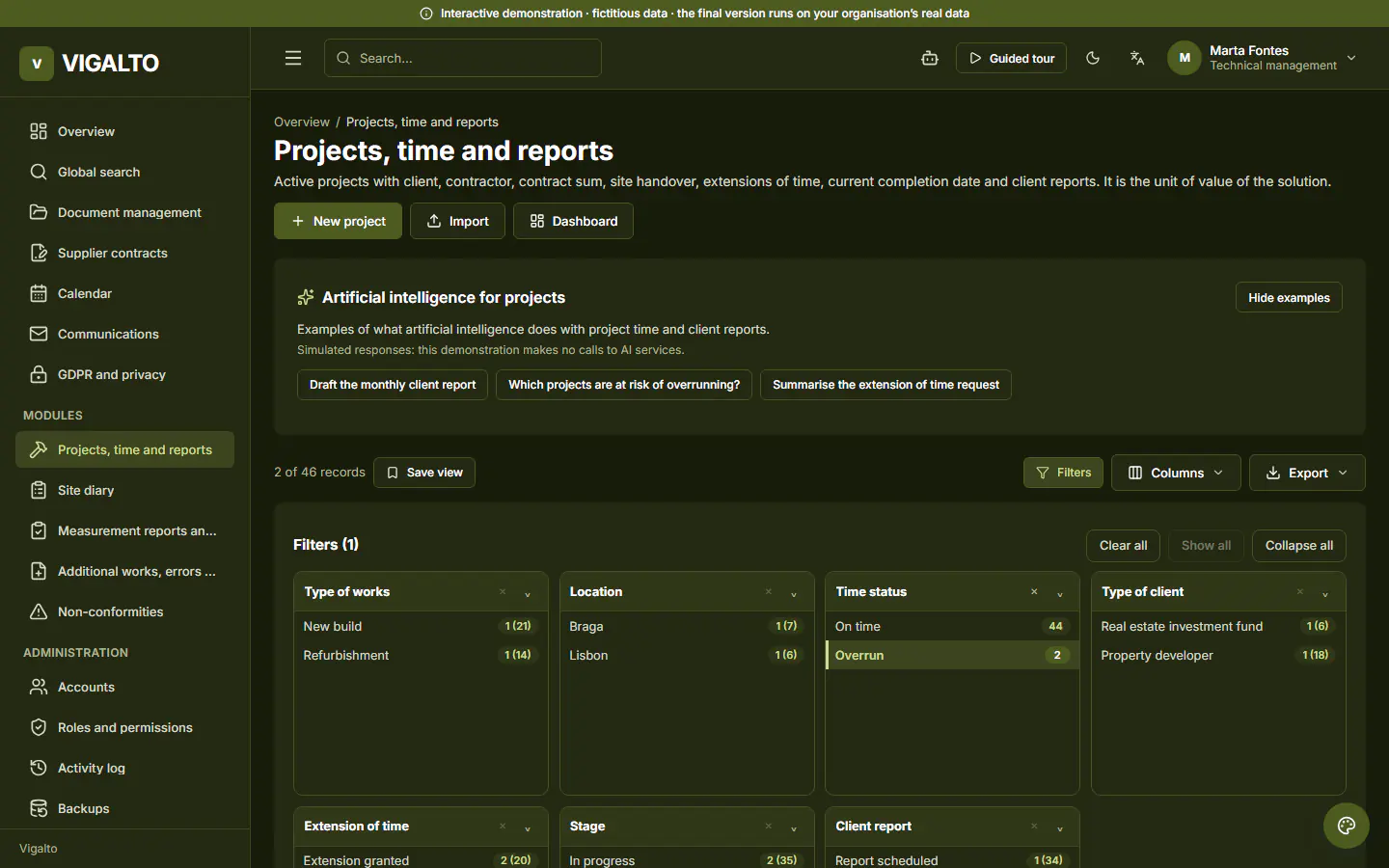Run 'Draft the monthly client report' example

[x=393, y=385]
